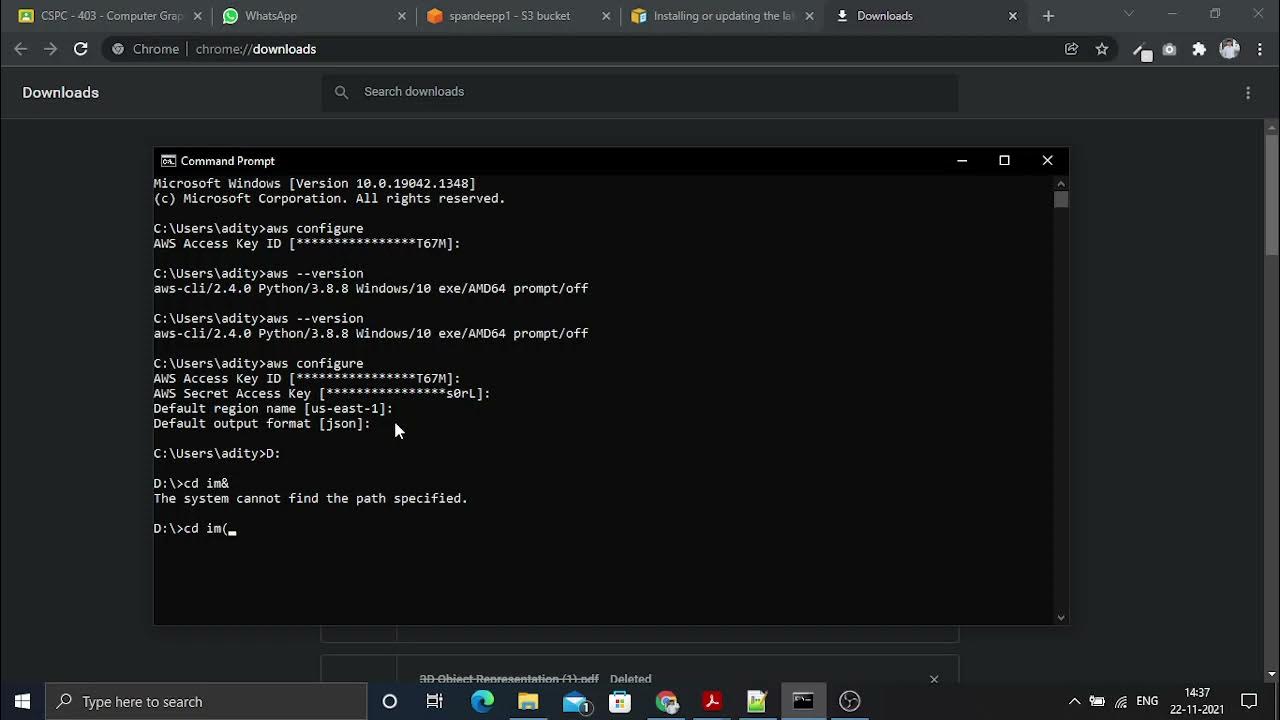The width and height of the screenshot is (1280, 720).
Task: Remove the deleted 3D Object Representation entry
Action: point(934,679)
